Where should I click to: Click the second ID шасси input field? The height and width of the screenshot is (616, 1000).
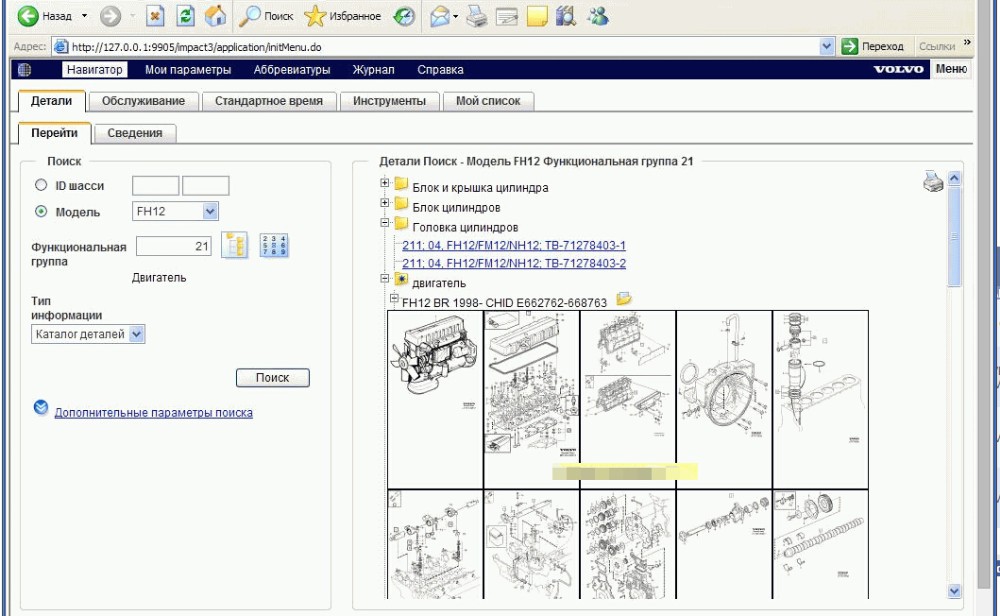(x=205, y=186)
